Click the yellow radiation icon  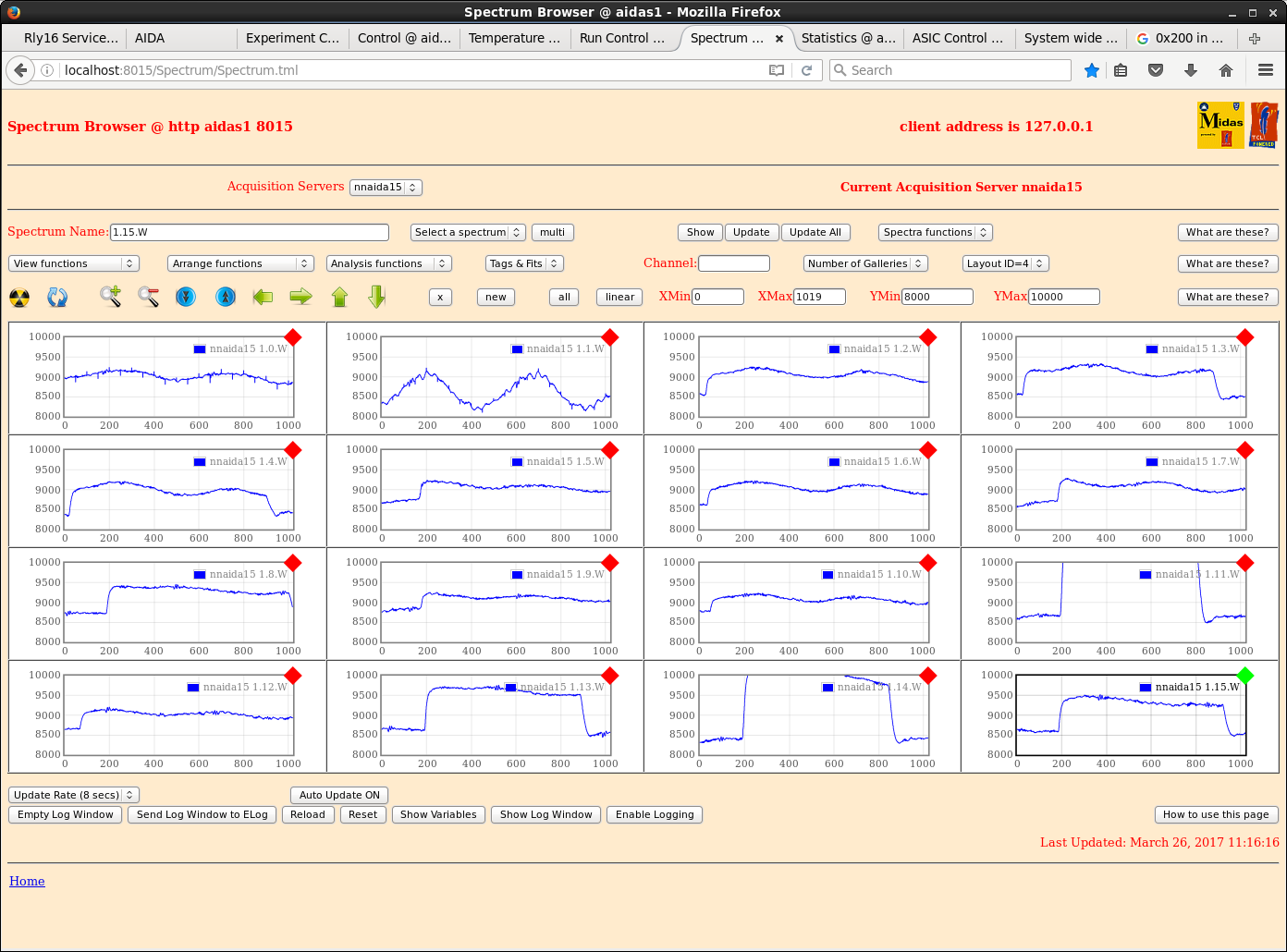(x=19, y=297)
